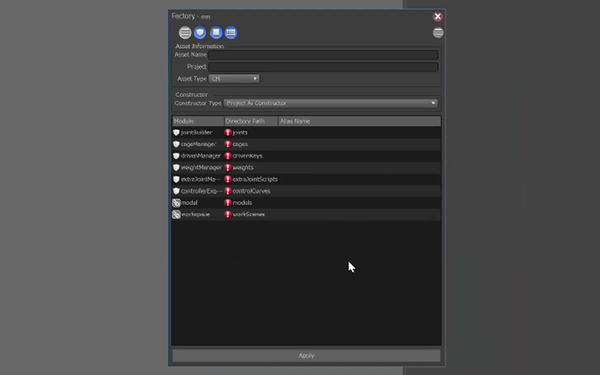Open the Constructor Type dropdown
The width and height of the screenshot is (600, 375).
331,103
